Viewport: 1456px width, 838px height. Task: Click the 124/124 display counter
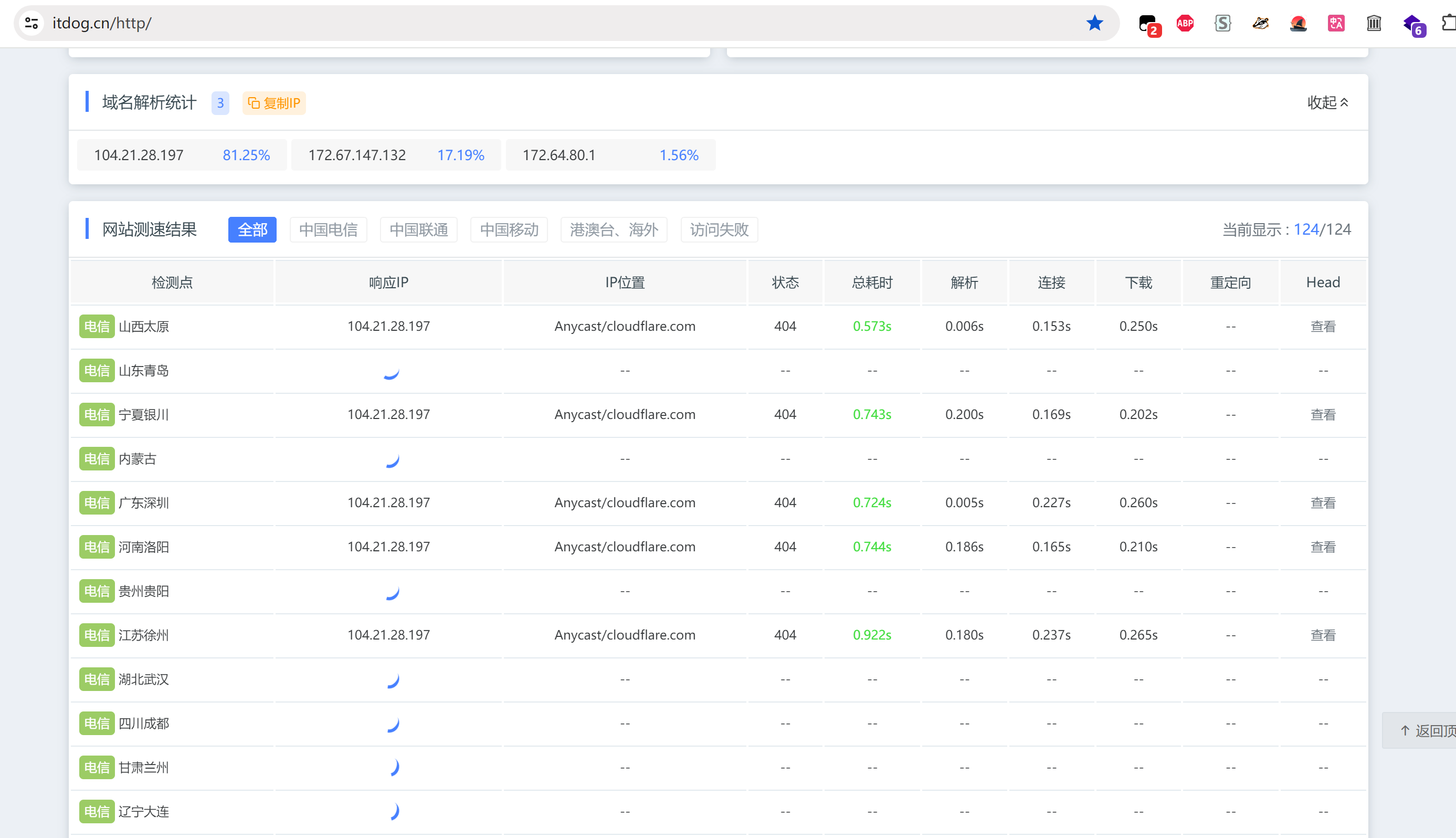1322,229
